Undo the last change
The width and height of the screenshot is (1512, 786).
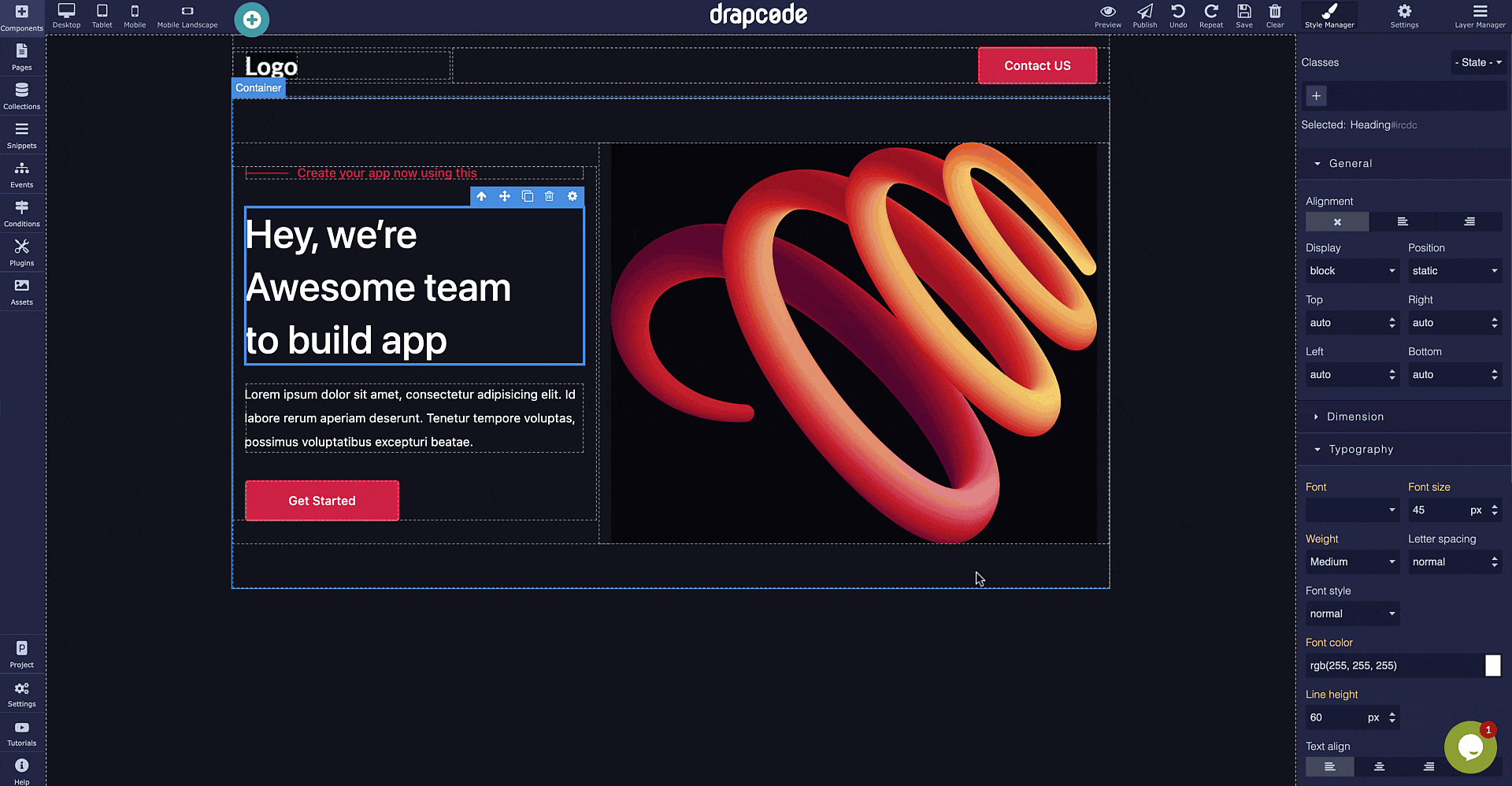point(1178,13)
